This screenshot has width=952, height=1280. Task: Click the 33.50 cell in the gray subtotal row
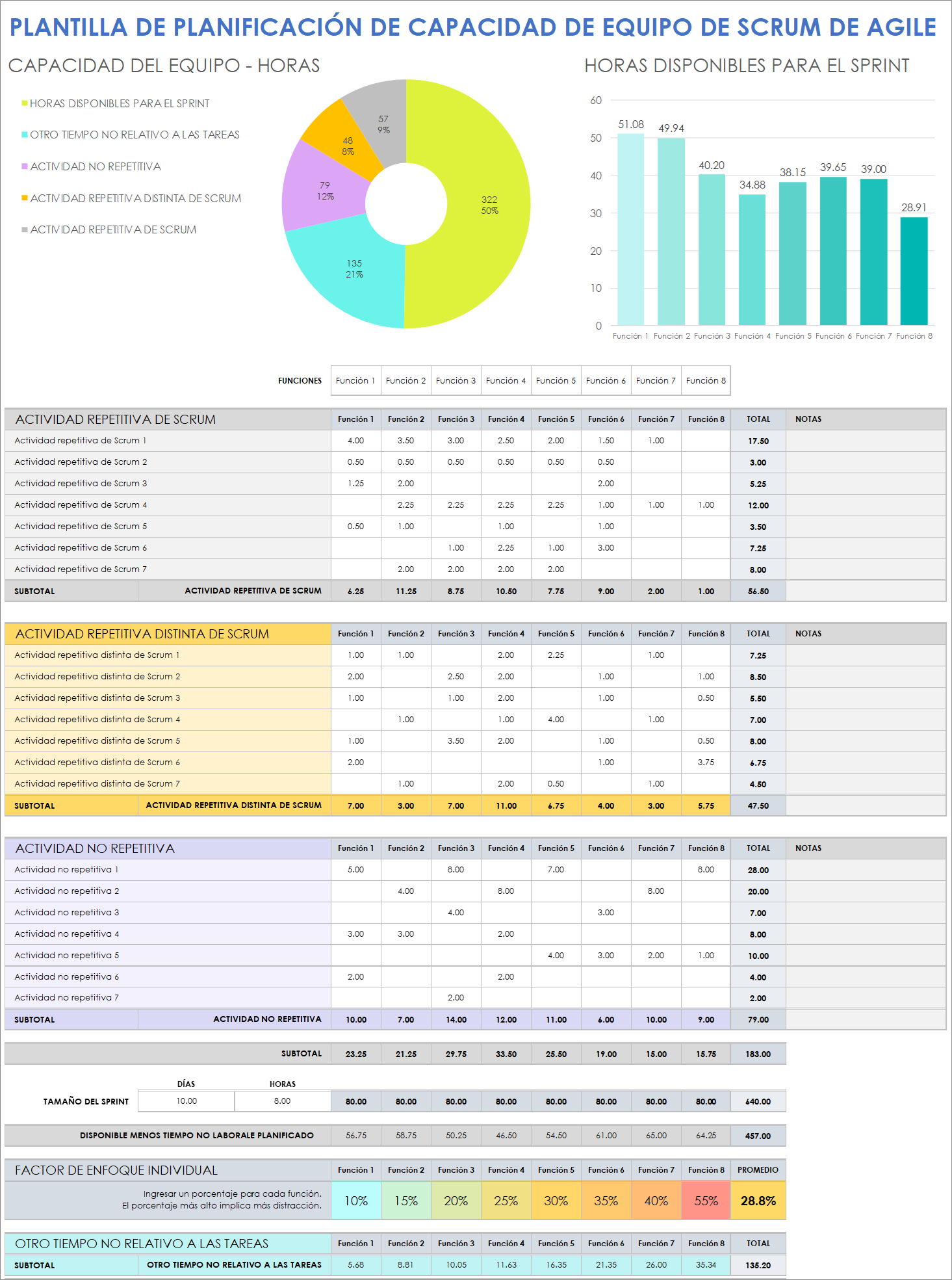[x=506, y=1054]
